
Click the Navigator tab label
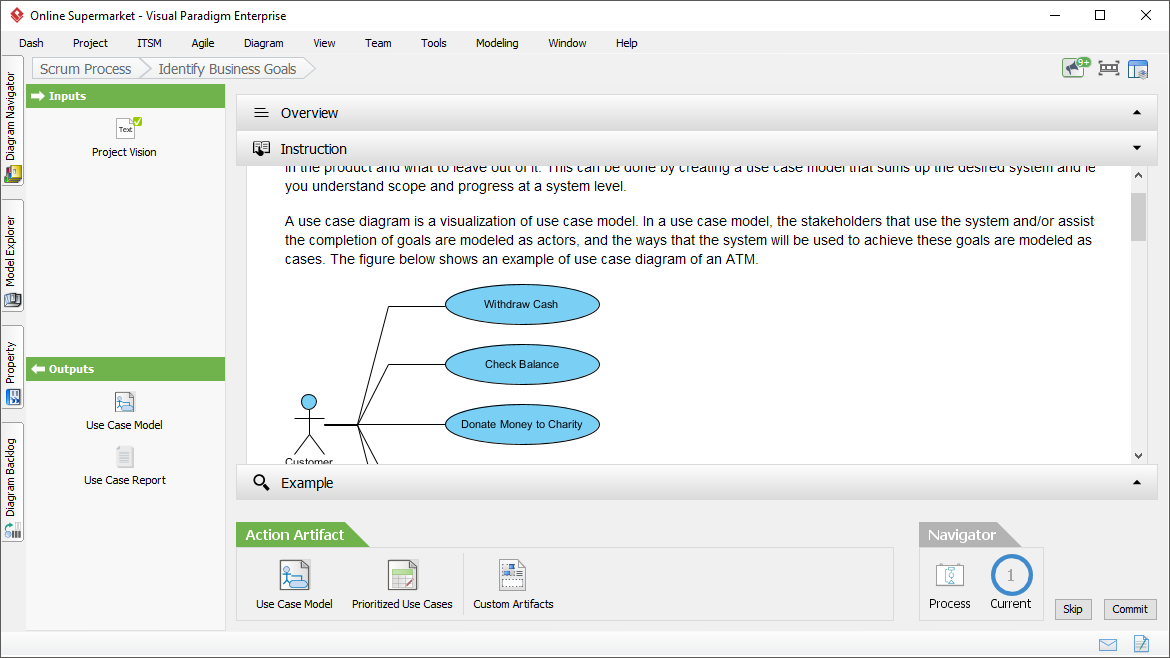point(962,535)
